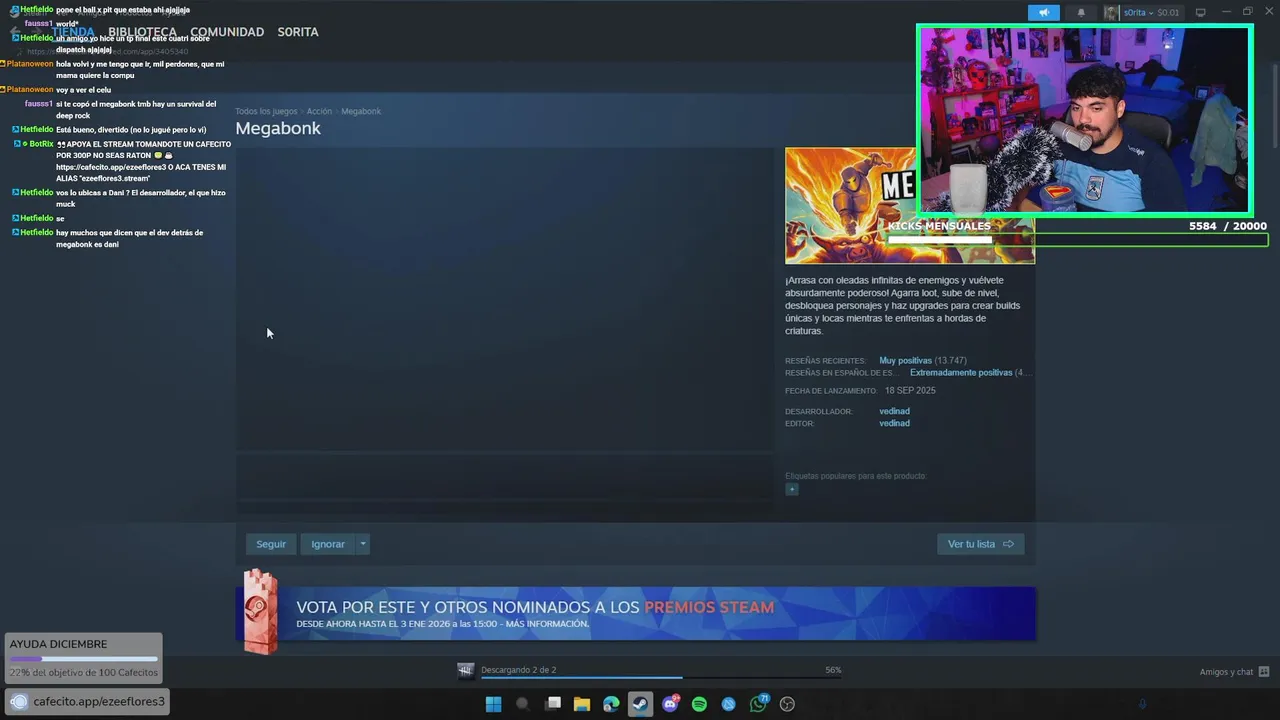
Task: Click the cafecito.app/ezeeflores3 overlay label
Action: coord(87,701)
